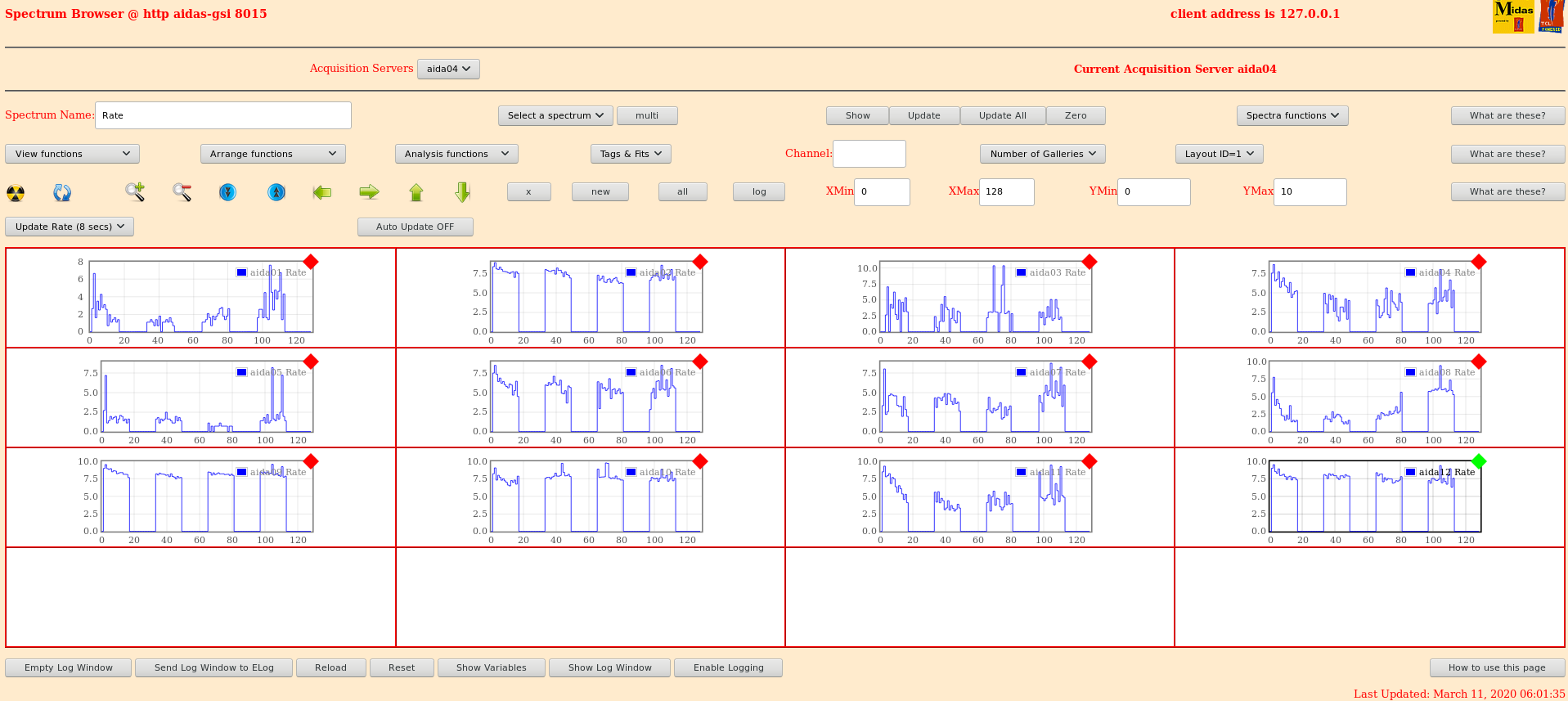The height and width of the screenshot is (701, 1568).
Task: Expand the Update Rate (8 secs) dropdown
Action: (x=70, y=227)
